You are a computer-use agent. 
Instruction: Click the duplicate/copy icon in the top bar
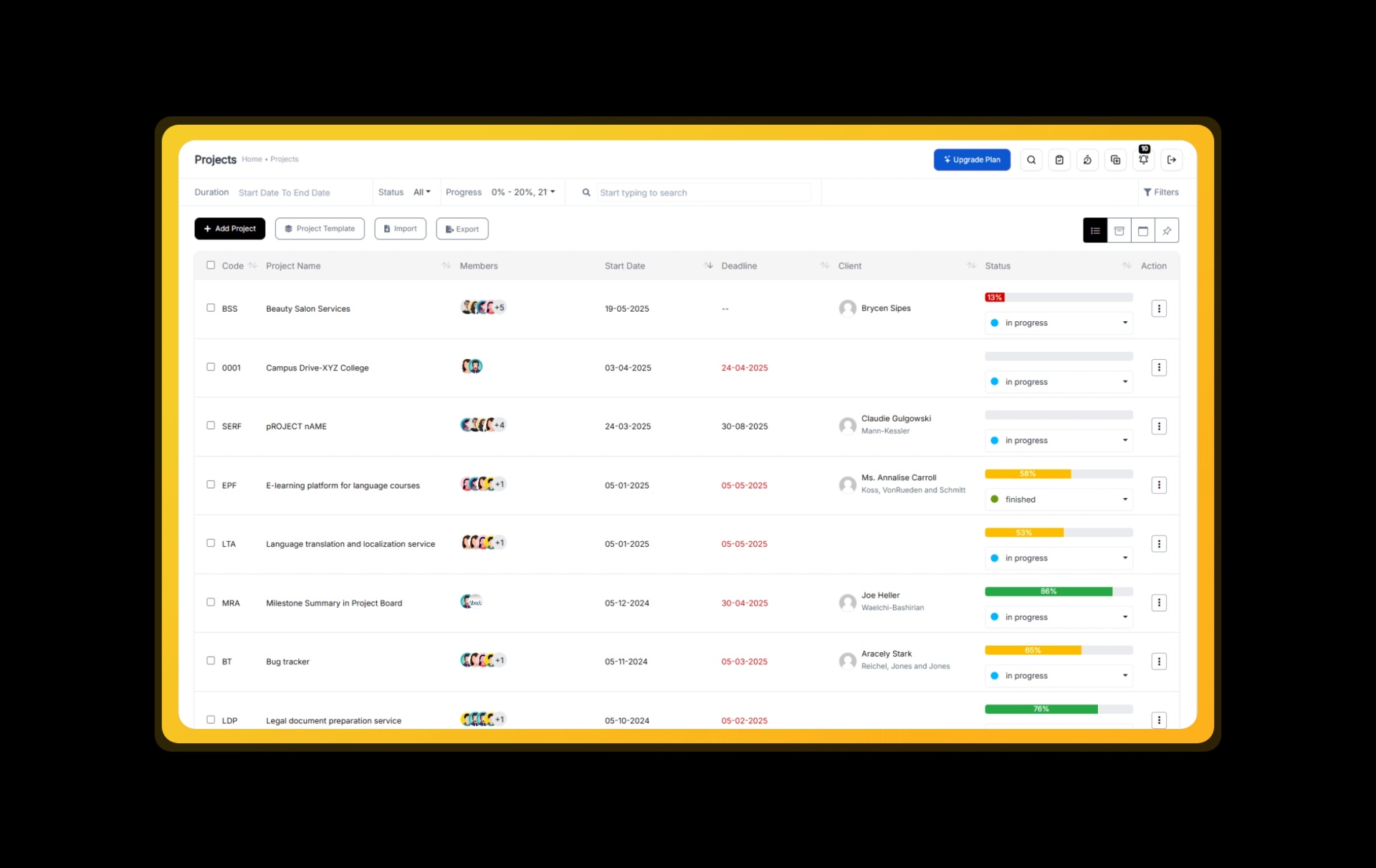(1115, 160)
